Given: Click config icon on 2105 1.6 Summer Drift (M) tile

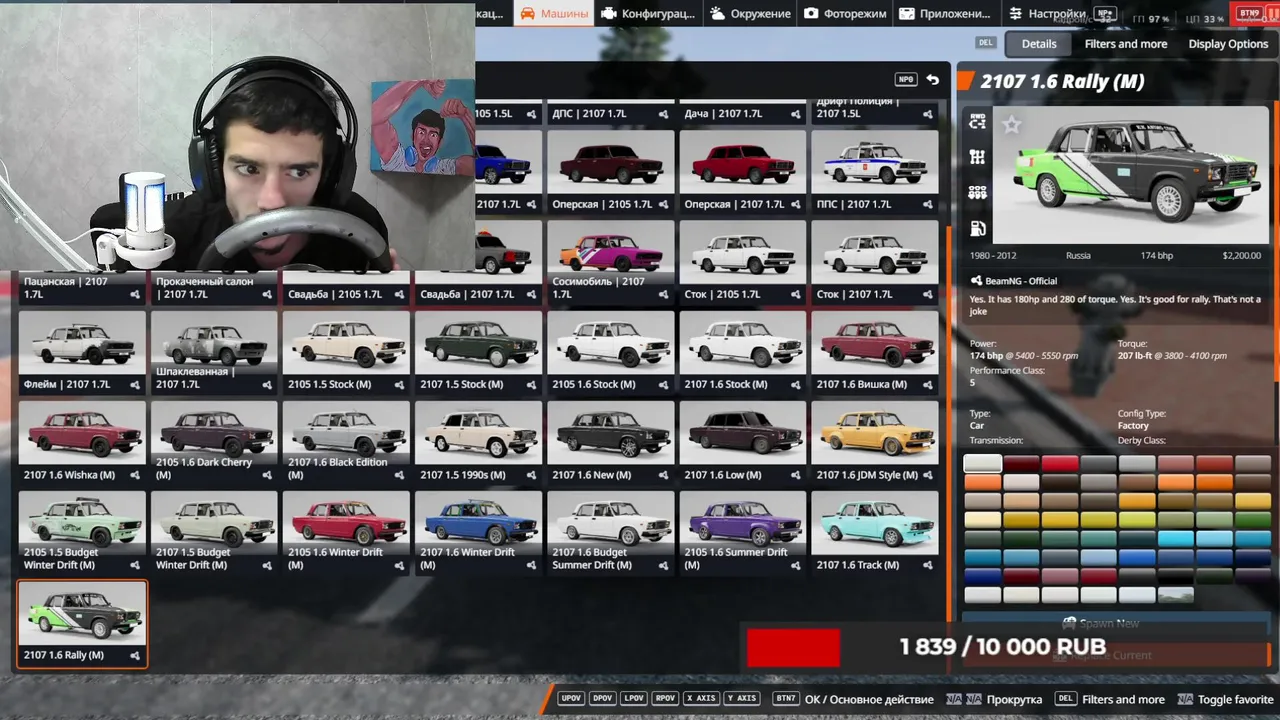Looking at the screenshot, I should pos(796,566).
